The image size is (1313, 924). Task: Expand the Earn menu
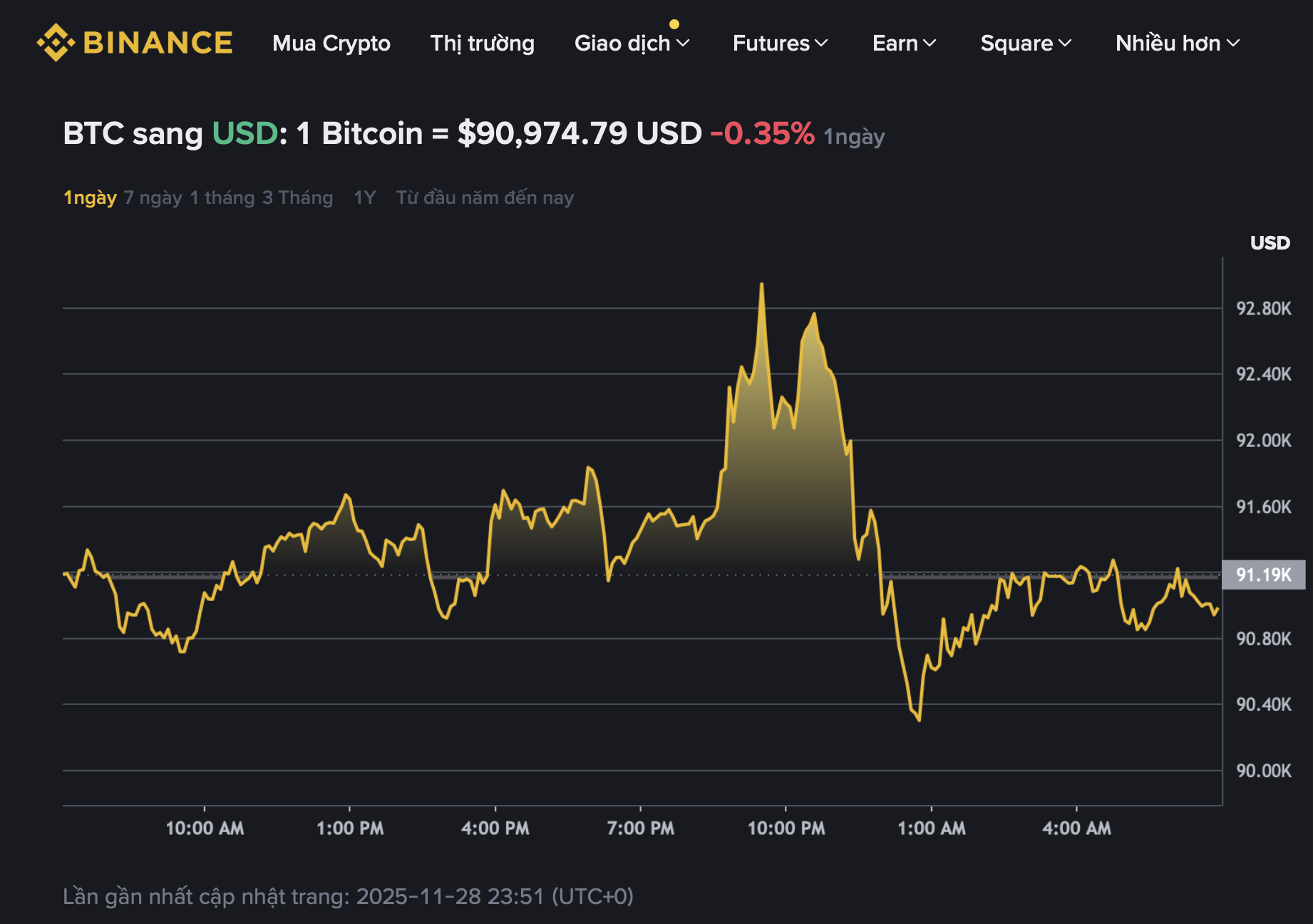pos(905,43)
